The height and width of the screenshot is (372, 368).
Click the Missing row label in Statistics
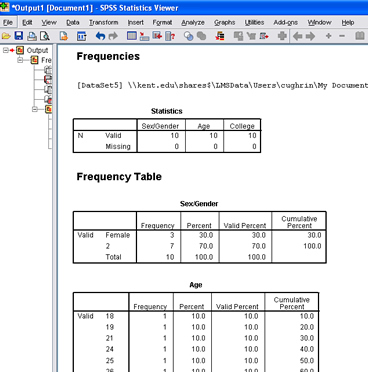(x=118, y=146)
